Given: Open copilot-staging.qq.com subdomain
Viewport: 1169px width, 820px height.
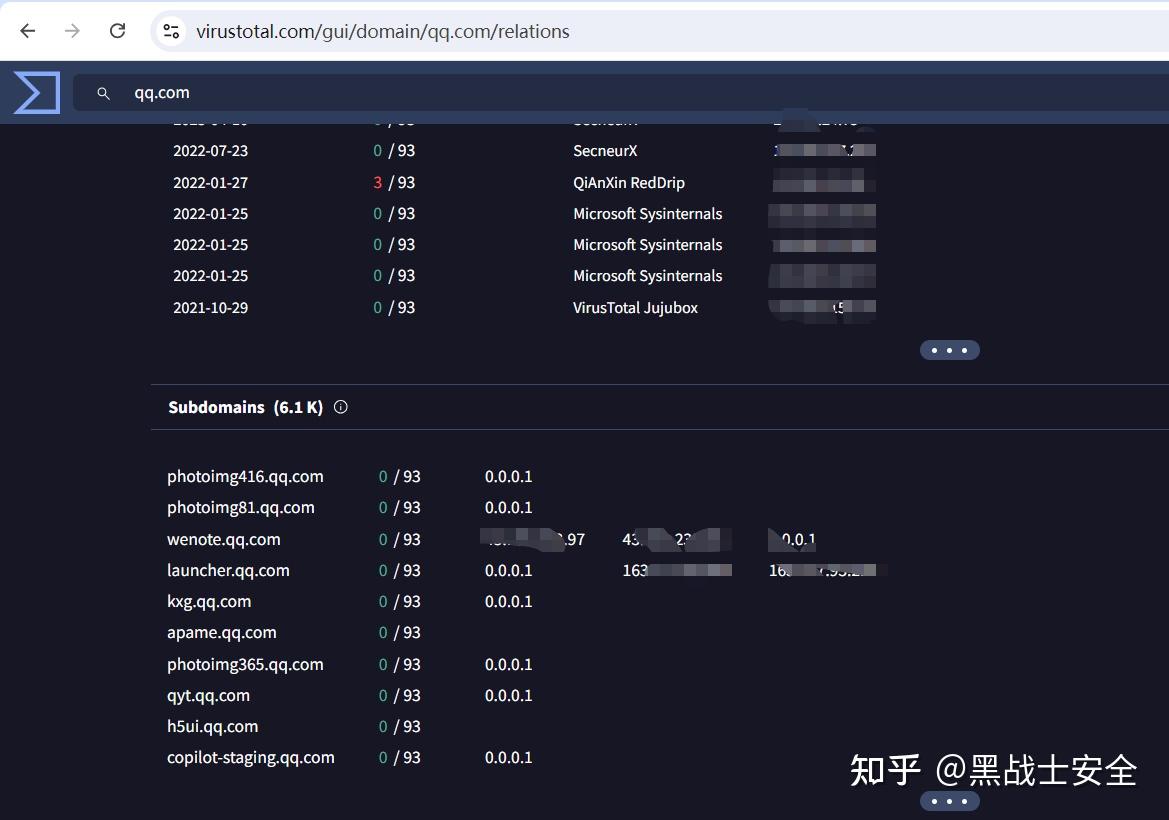Looking at the screenshot, I should [x=250, y=758].
